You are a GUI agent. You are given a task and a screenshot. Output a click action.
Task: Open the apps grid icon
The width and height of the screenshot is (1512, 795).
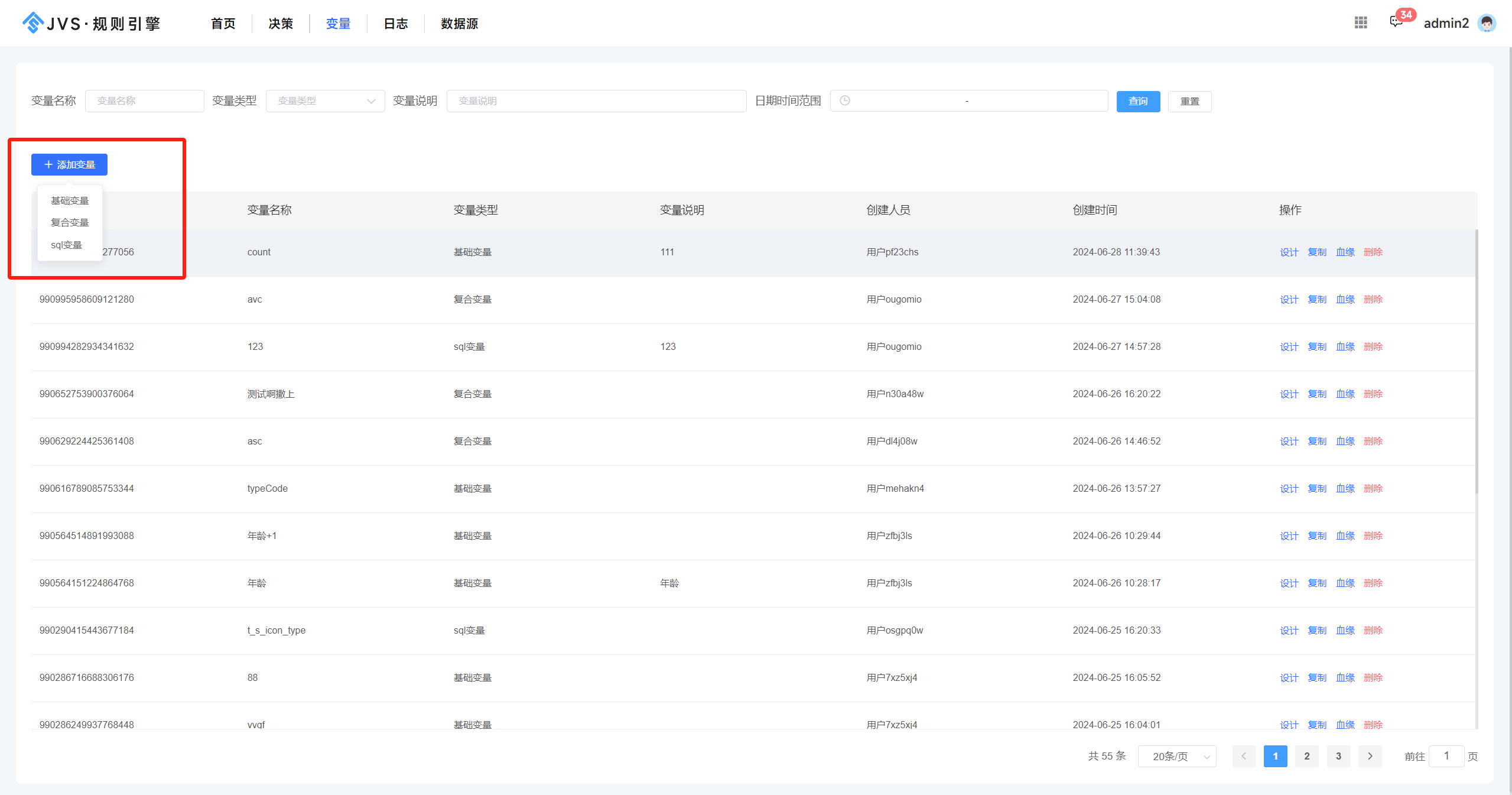[1361, 22]
